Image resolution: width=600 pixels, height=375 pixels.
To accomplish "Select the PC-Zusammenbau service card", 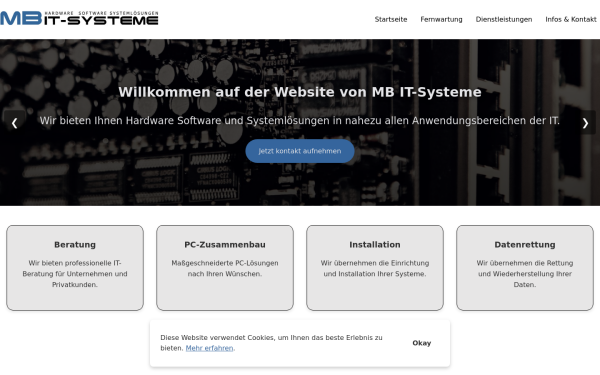I will [225, 267].
